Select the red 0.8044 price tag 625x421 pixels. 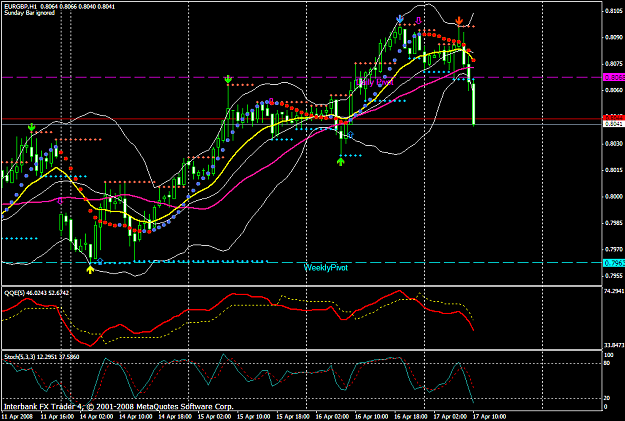[614, 118]
